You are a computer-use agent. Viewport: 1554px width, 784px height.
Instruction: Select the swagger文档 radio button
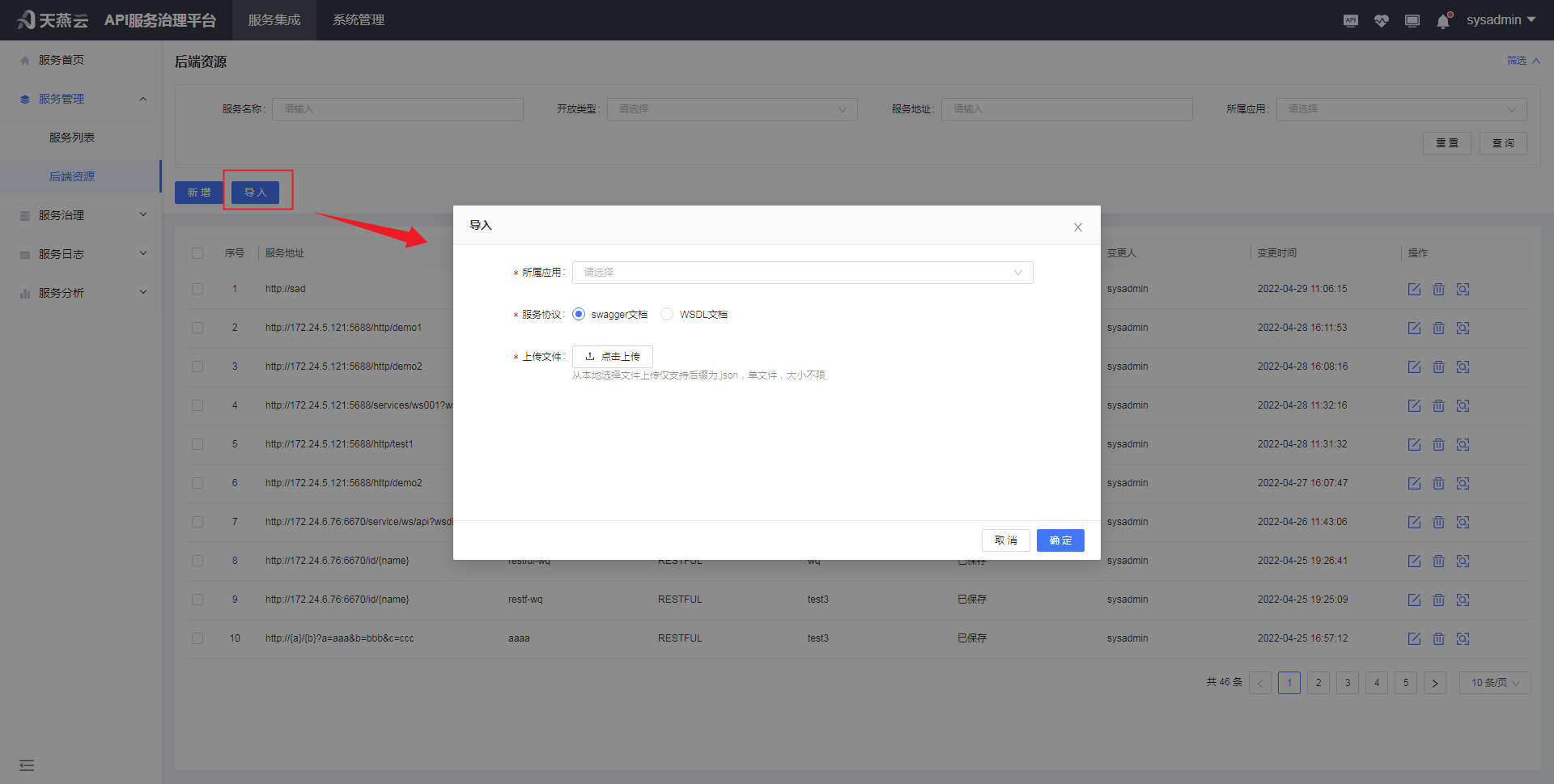click(x=579, y=314)
